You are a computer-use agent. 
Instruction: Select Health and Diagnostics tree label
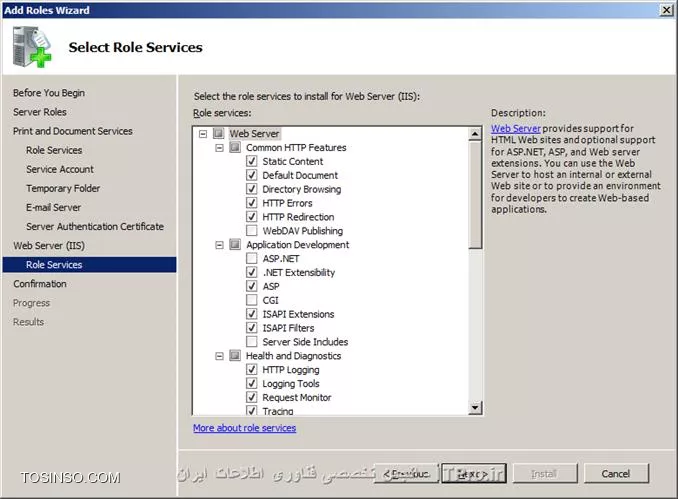point(294,356)
